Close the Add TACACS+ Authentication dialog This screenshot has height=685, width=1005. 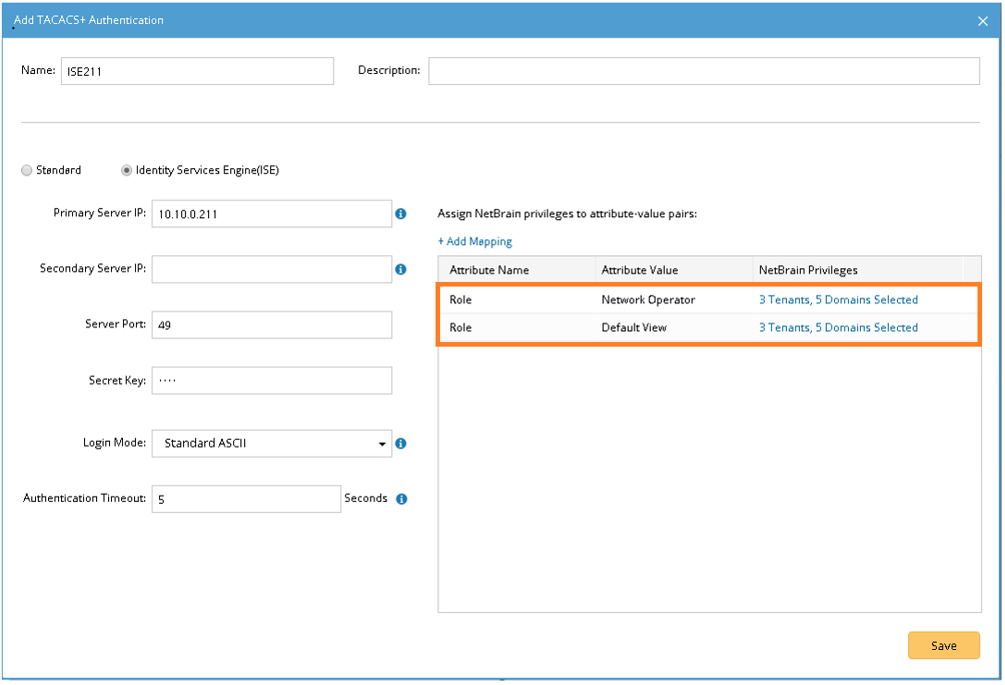[x=982, y=20]
